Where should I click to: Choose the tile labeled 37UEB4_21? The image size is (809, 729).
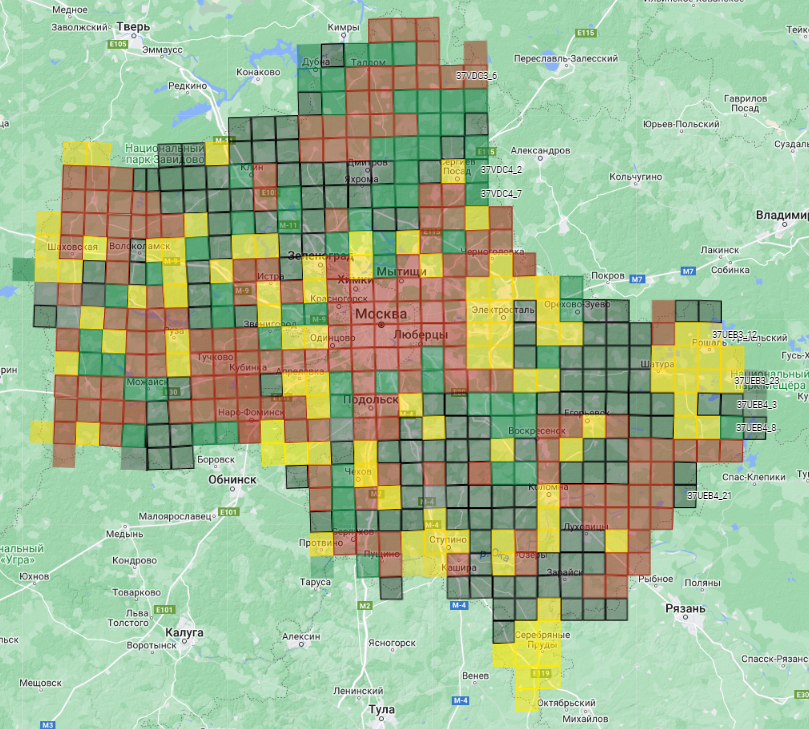709,496
